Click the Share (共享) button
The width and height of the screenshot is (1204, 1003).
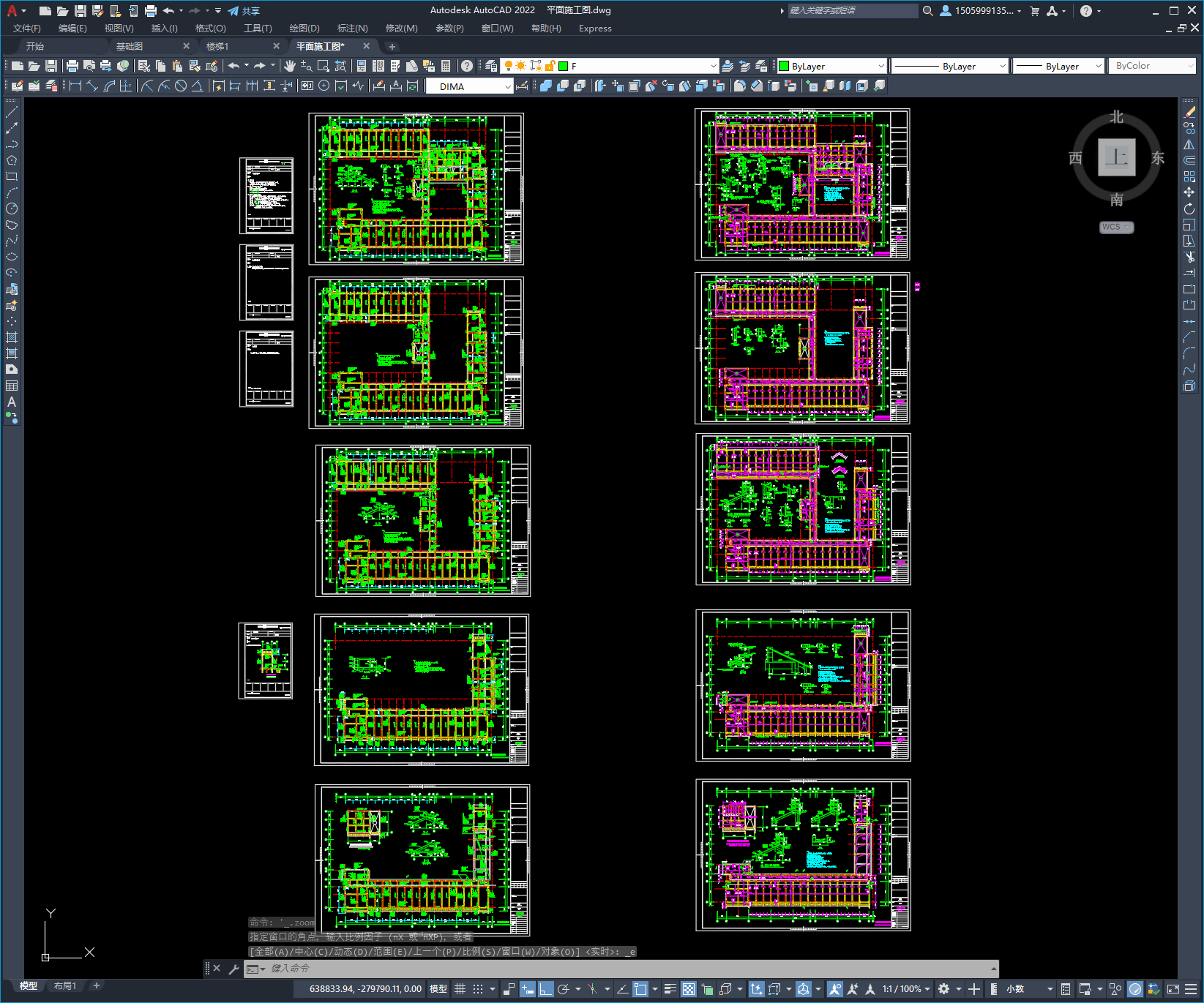244,11
